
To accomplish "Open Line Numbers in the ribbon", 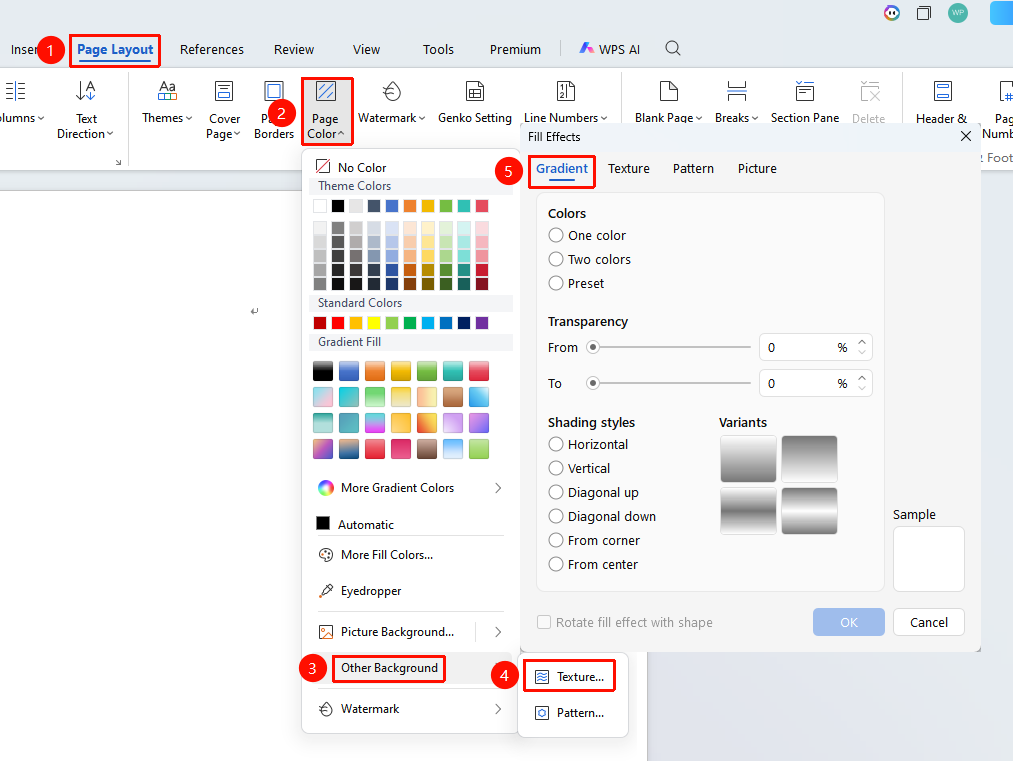I will pos(565,102).
